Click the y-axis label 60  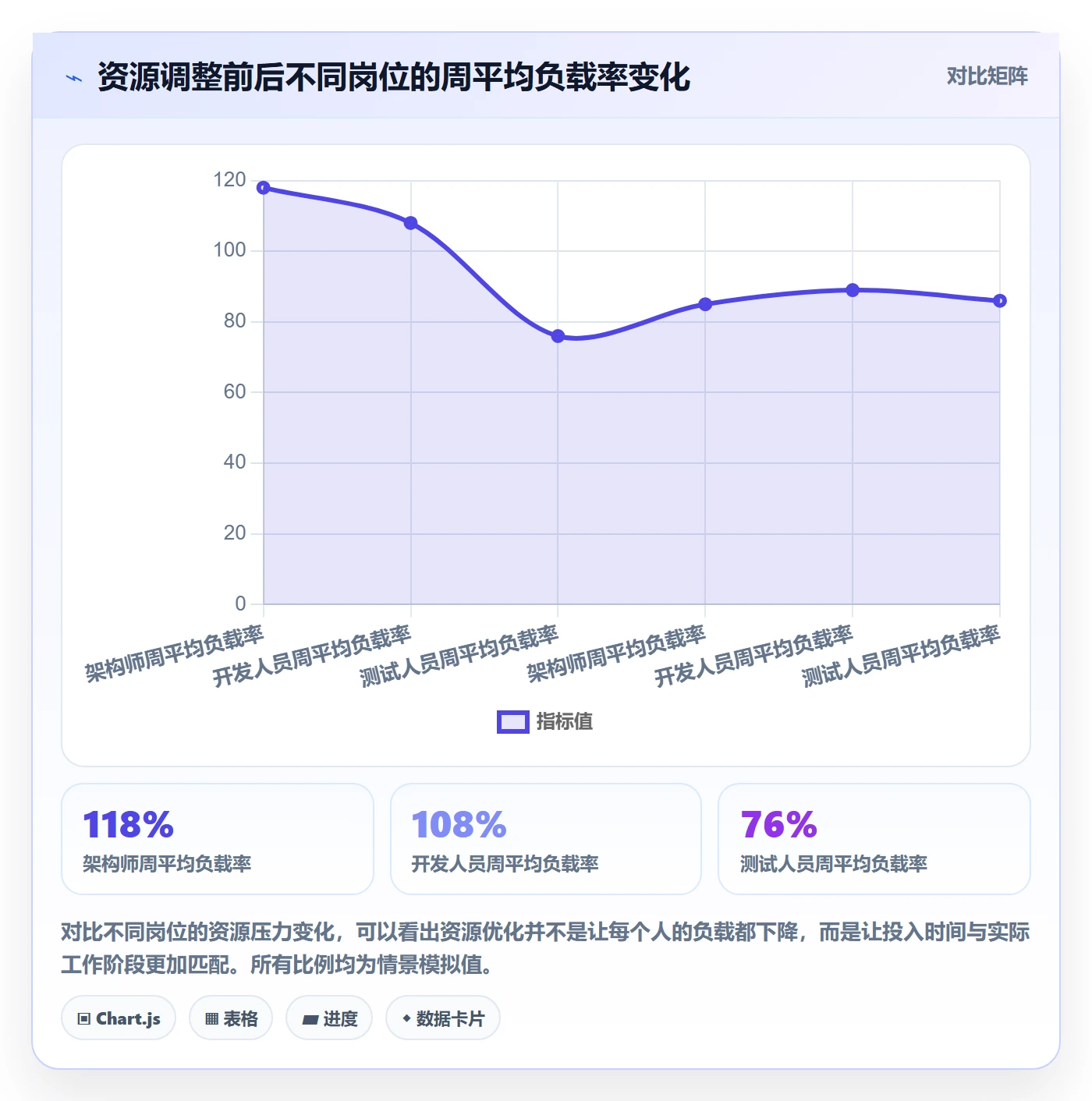click(235, 392)
